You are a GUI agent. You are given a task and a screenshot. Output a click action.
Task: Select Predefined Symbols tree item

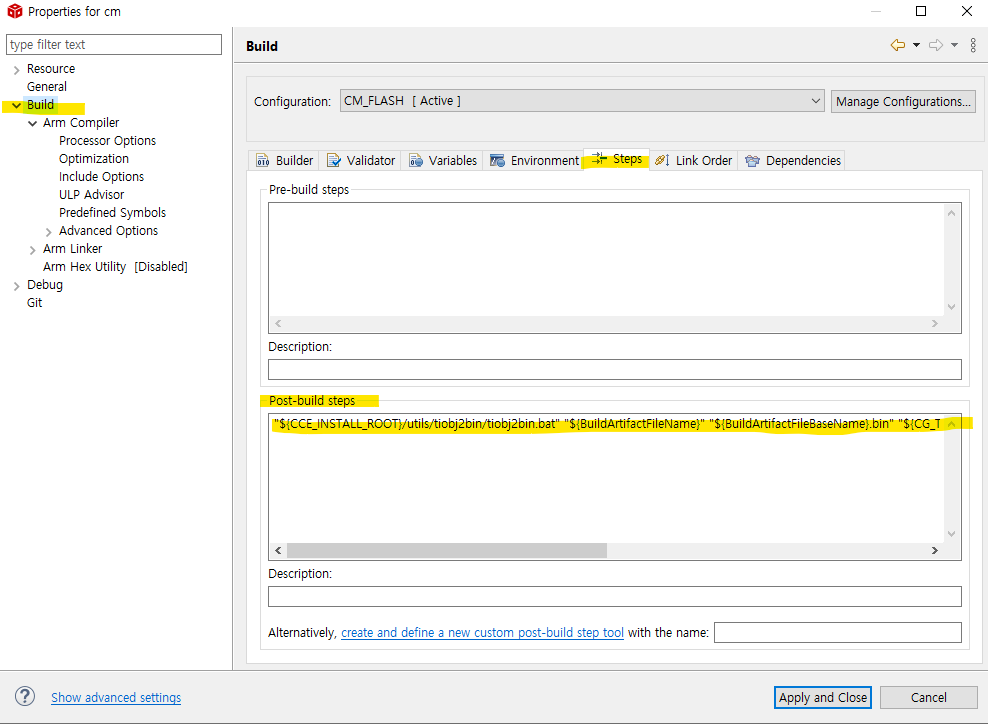[112, 212]
